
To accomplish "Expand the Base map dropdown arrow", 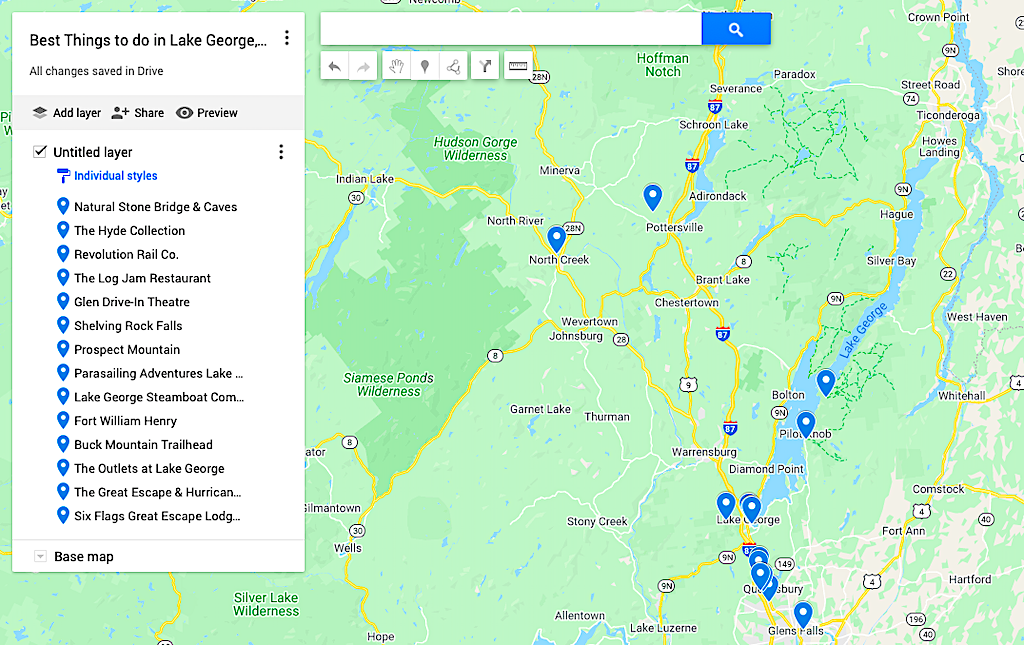I will tap(40, 556).
